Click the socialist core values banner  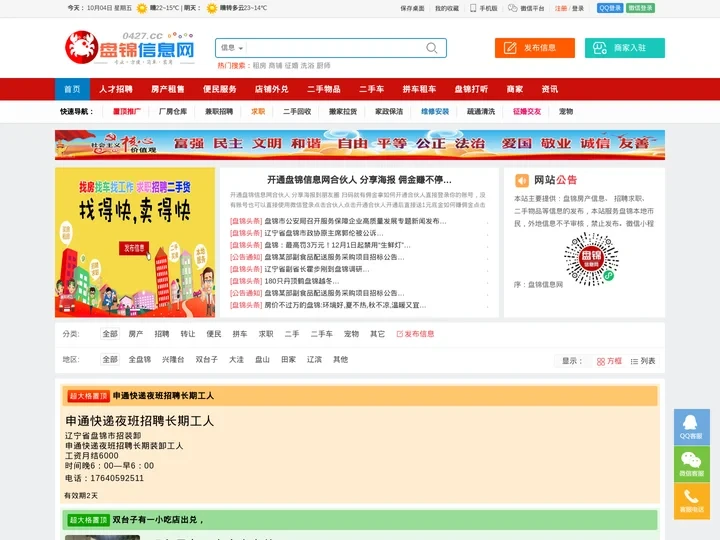[x=360, y=145]
